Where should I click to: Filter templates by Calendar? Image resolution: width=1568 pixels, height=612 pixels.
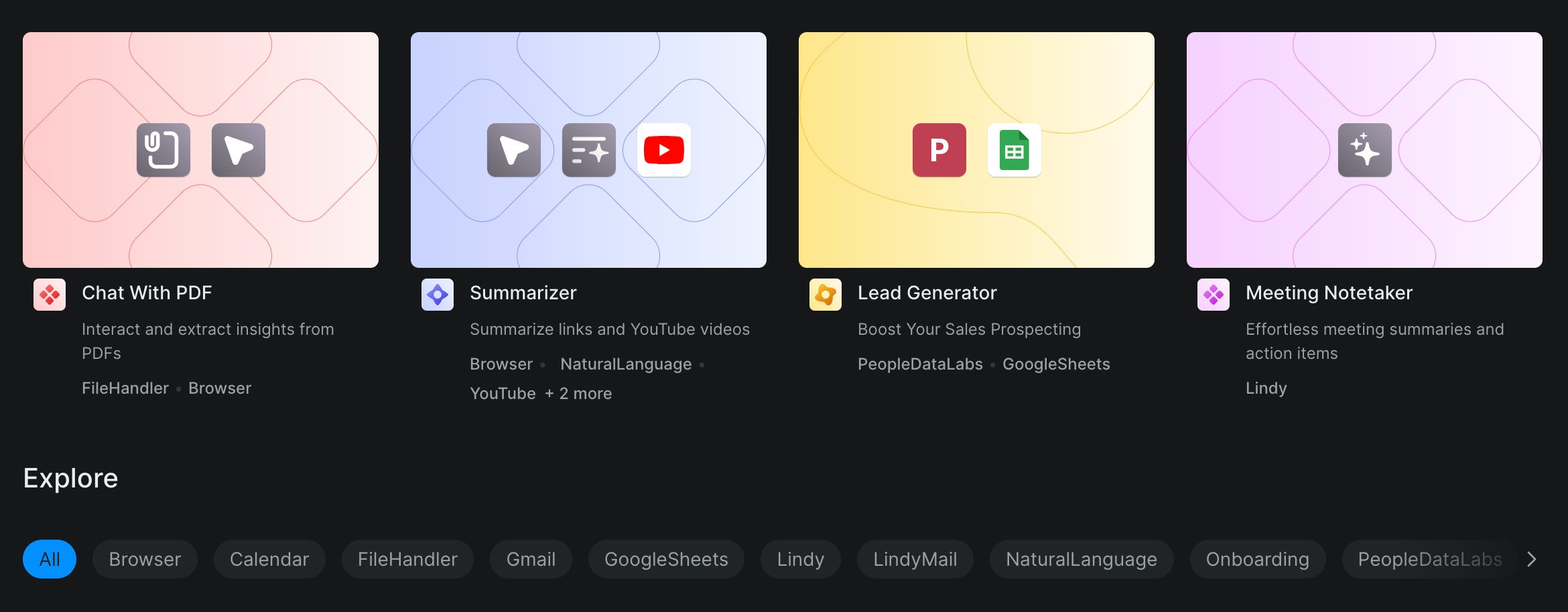tap(269, 559)
